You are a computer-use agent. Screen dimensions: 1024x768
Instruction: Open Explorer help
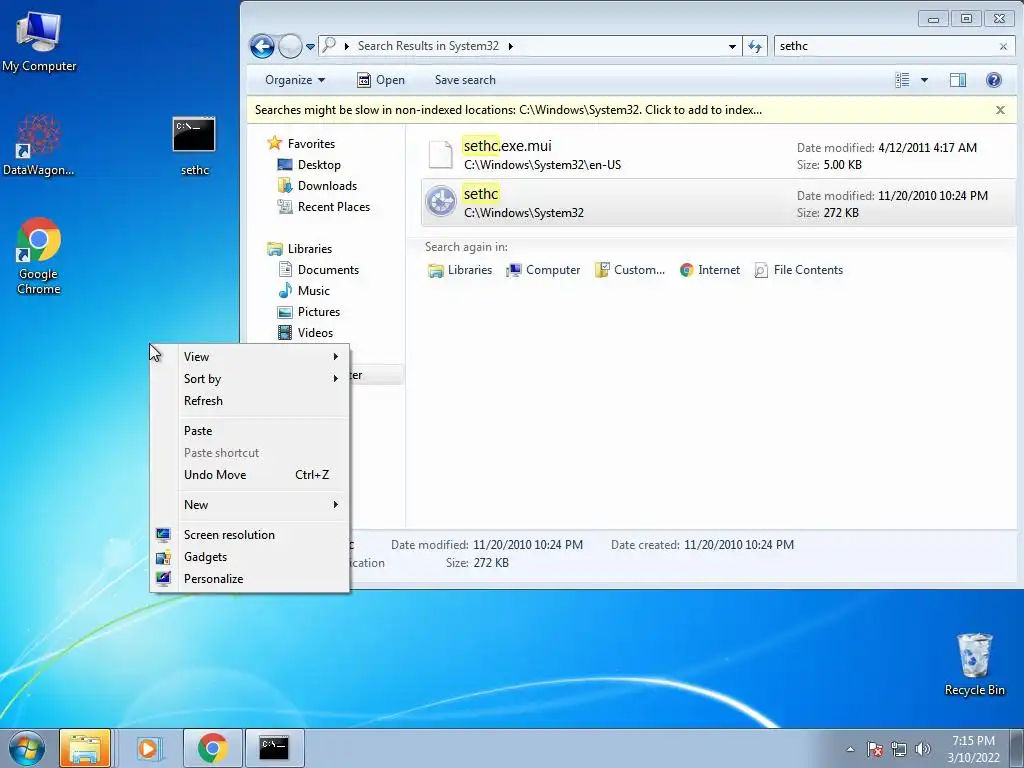pyautogui.click(x=993, y=80)
